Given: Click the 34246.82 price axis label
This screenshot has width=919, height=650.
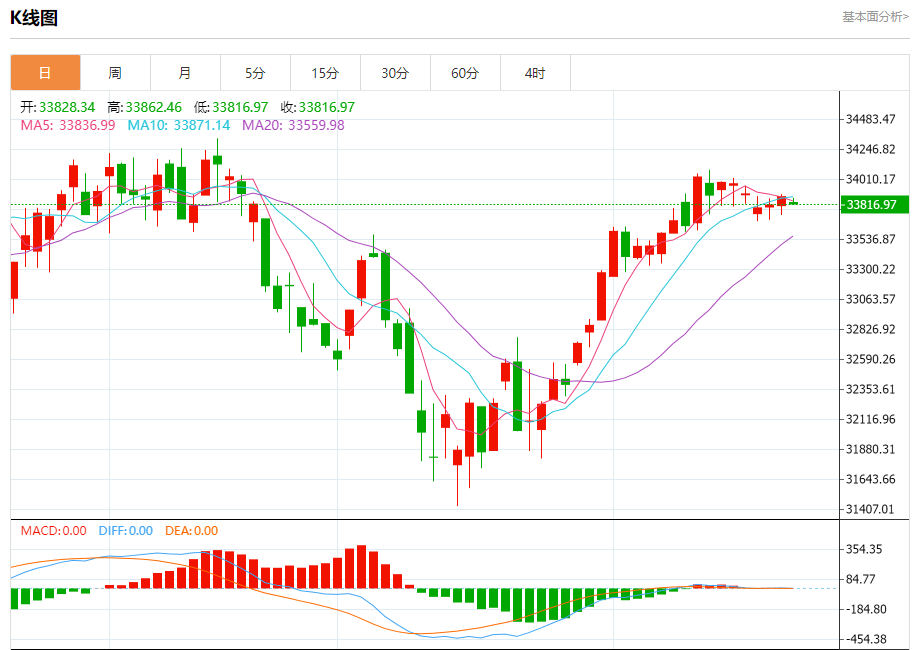Looking at the screenshot, I should [x=870, y=149].
